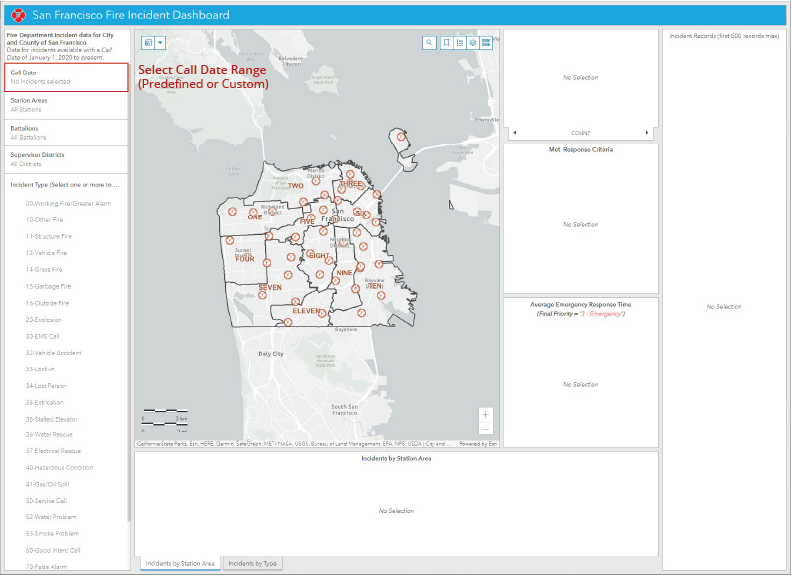Click the fire department logo in header
792x576 pixels.
click(x=16, y=15)
